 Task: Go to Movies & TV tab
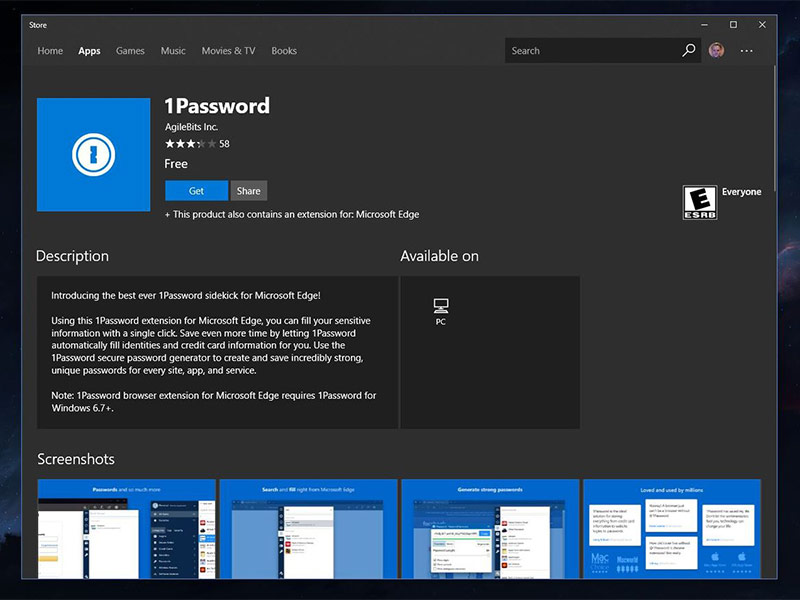228,51
